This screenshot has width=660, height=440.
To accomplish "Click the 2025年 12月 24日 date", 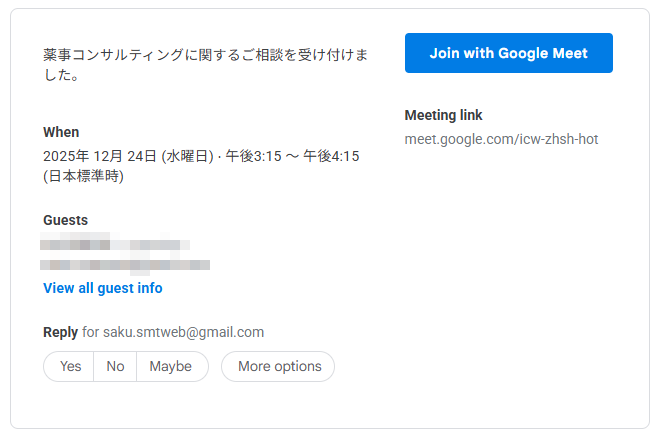I will click(100, 156).
